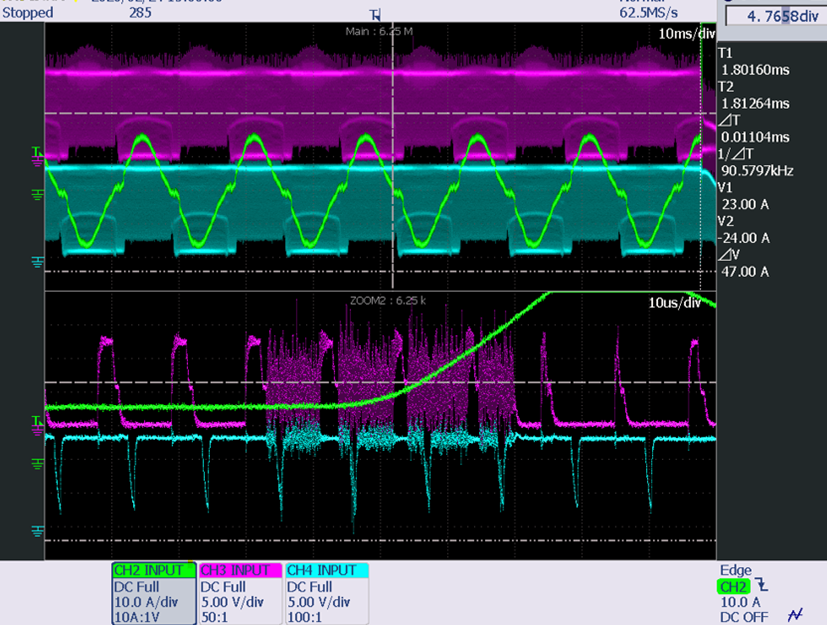The height and width of the screenshot is (625, 827).
Task: Click the ZOOM2 : 6.25 k label
Action: [388, 301]
